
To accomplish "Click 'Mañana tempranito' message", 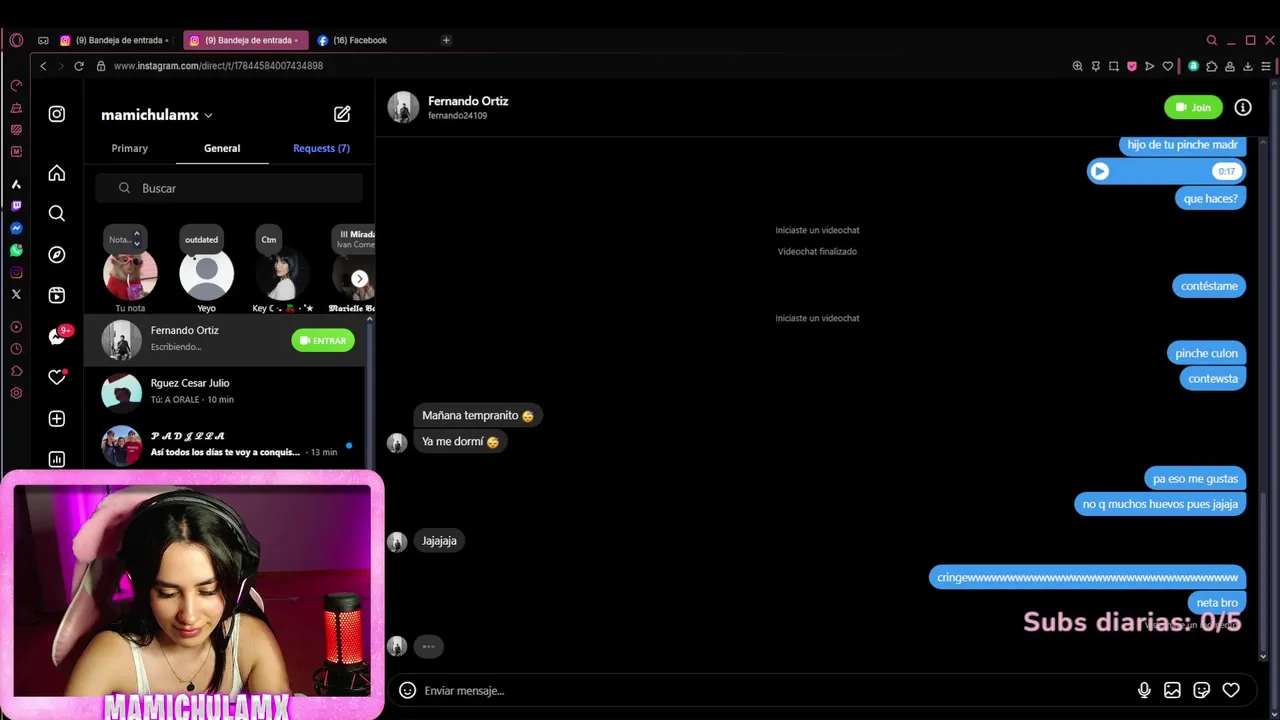I will point(478,415).
